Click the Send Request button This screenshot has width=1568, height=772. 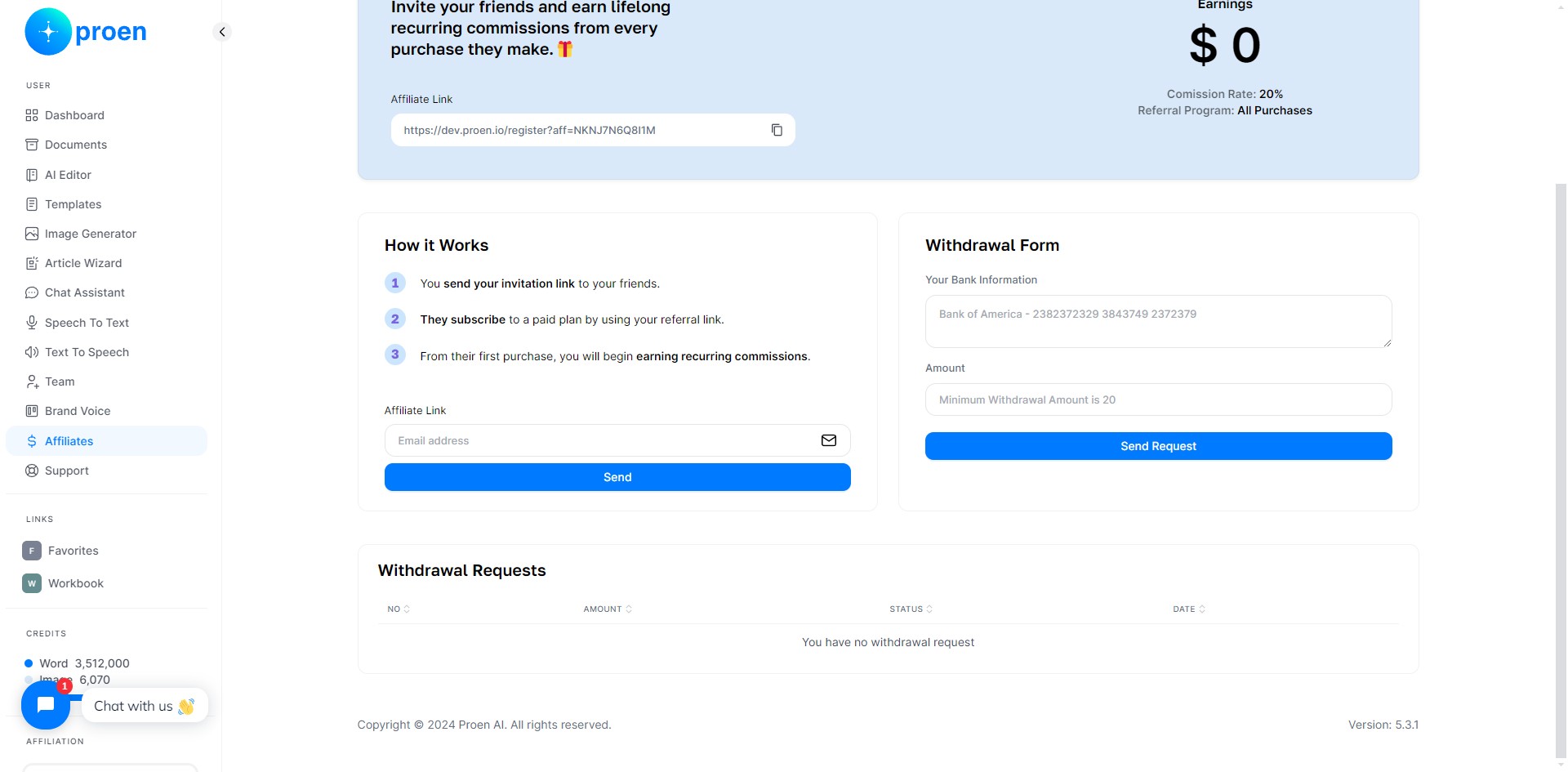1158,446
